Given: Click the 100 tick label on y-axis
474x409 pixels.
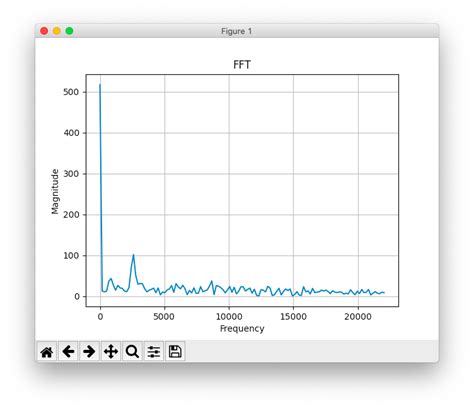Looking at the screenshot, I should click(71, 256).
